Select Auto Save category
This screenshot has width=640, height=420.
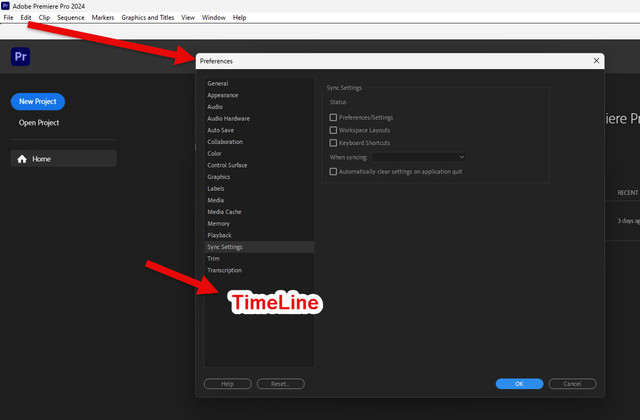(259, 130)
